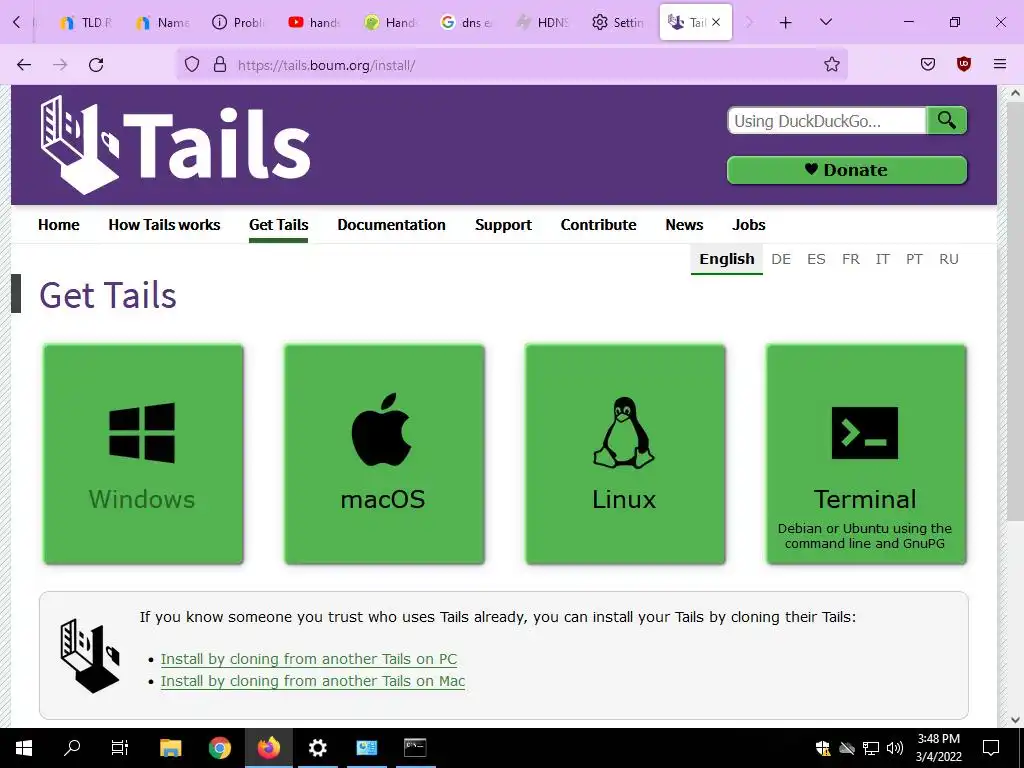Image resolution: width=1024 pixels, height=768 pixels.
Task: Open the Documentation navigation item
Action: (x=391, y=225)
